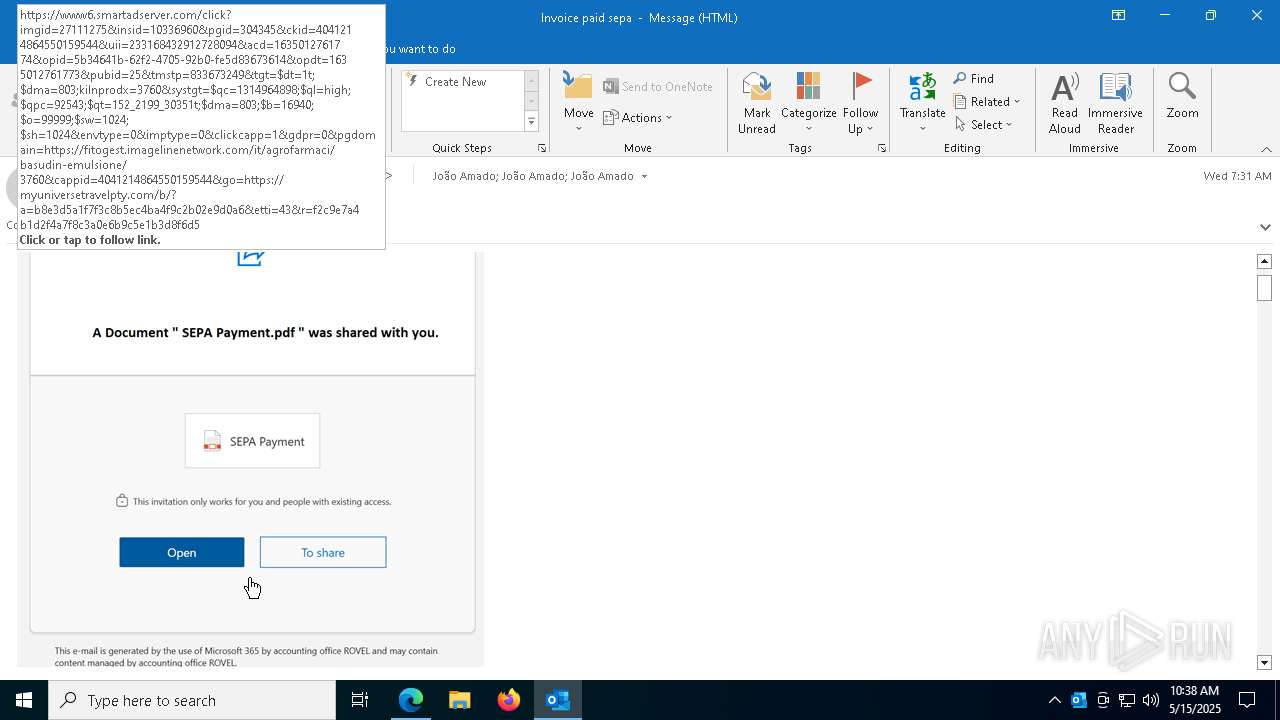
Task: Click the blue Open button
Action: pyautogui.click(x=182, y=552)
